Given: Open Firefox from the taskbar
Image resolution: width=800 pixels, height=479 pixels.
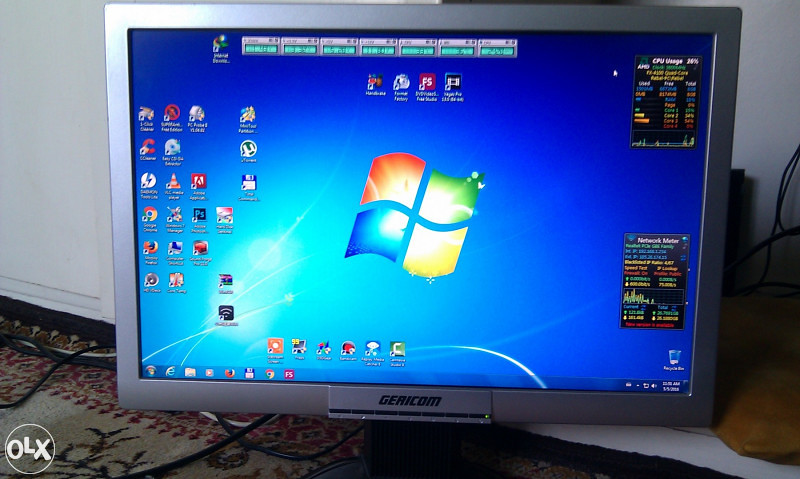Looking at the screenshot, I should click(230, 373).
